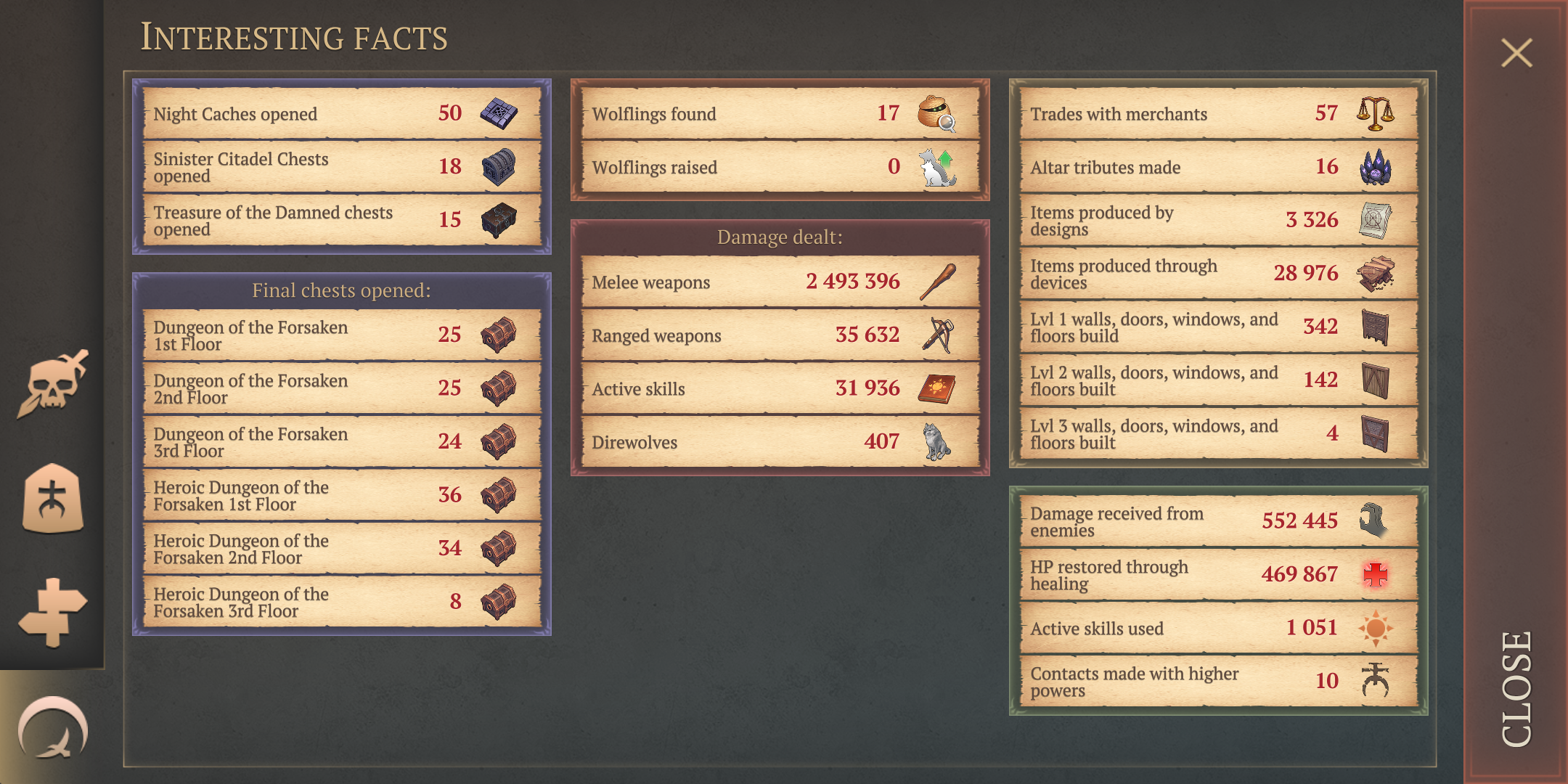Viewport: 1568px width, 784px height.
Task: Click the Final chests opened header
Action: 341,290
